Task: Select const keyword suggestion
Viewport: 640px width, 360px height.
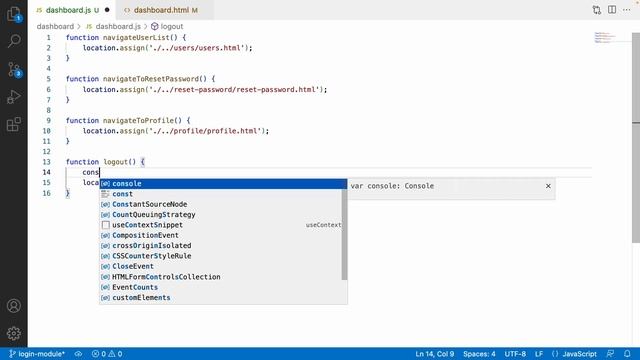Action: (221, 194)
